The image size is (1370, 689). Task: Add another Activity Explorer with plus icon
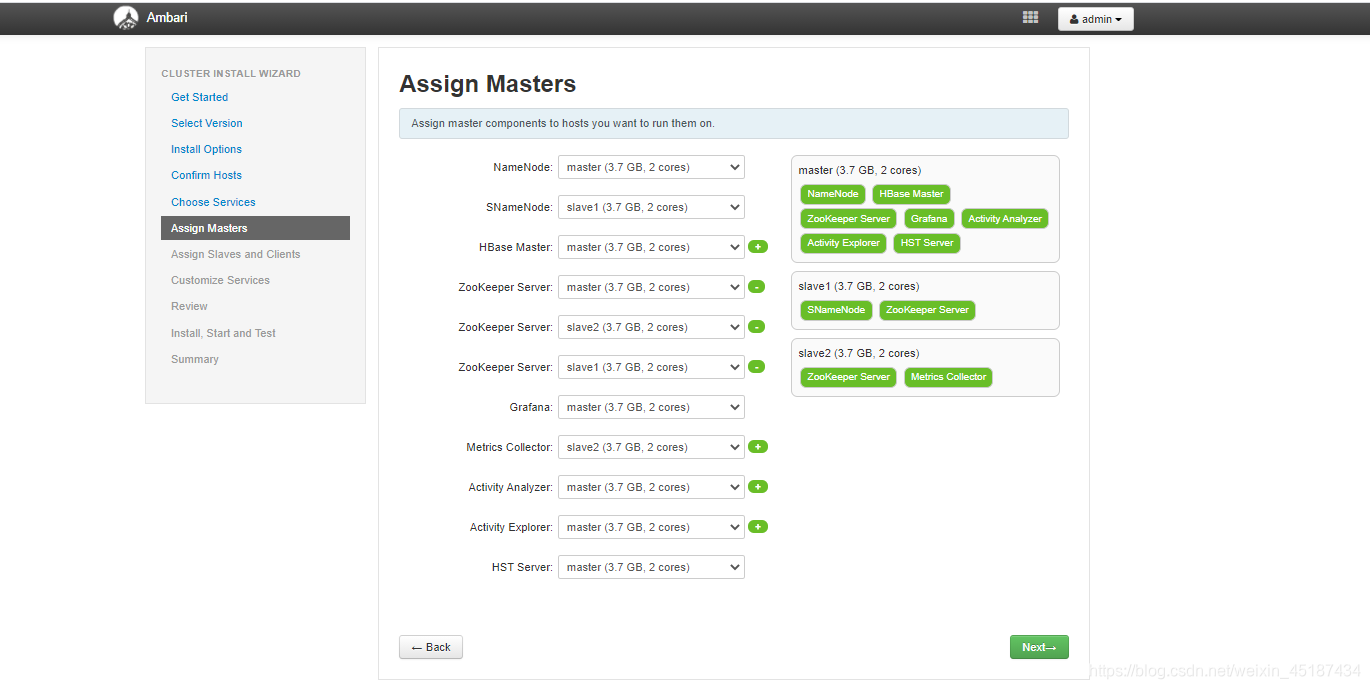757,527
